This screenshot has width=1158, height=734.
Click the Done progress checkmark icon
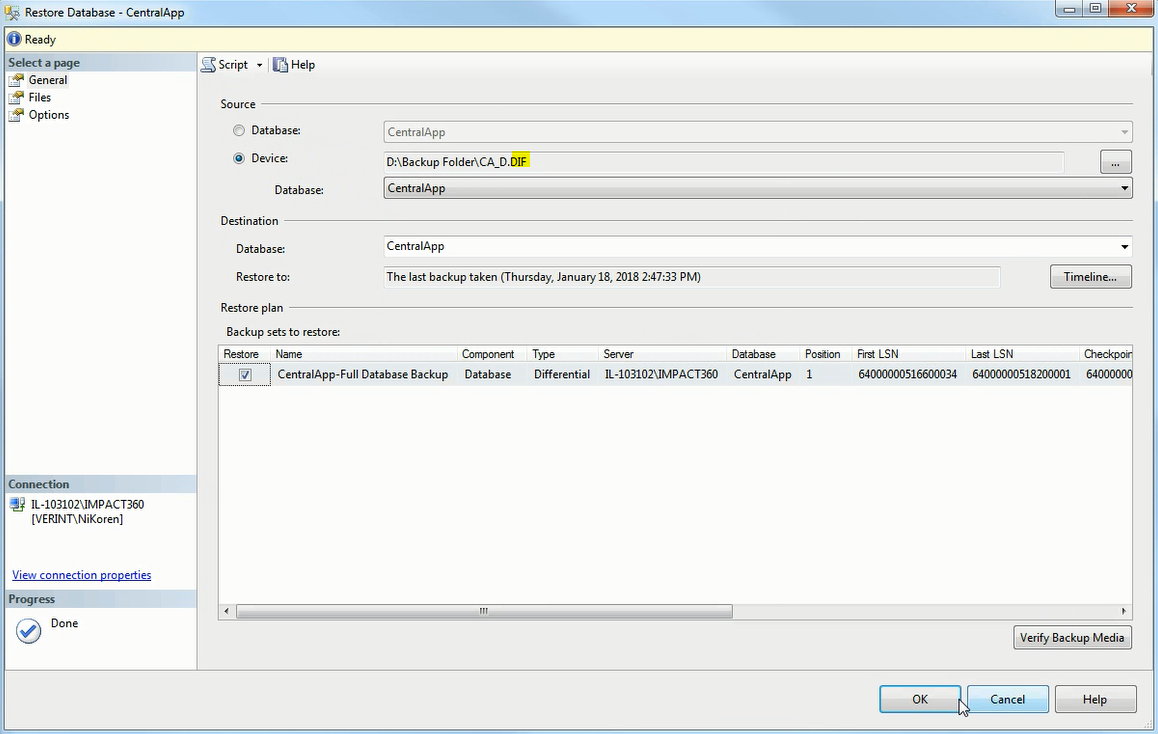pos(29,631)
